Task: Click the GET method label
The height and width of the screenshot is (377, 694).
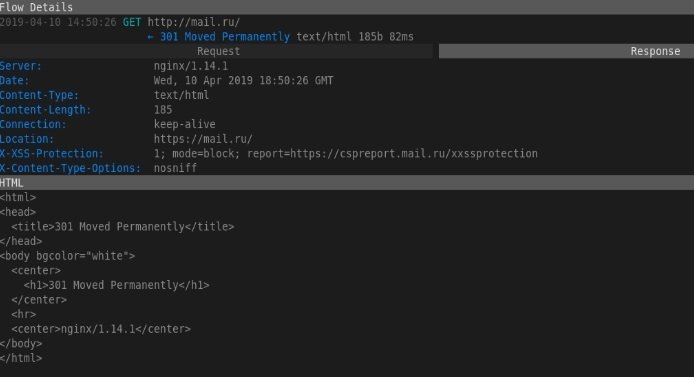Action: [x=132, y=22]
